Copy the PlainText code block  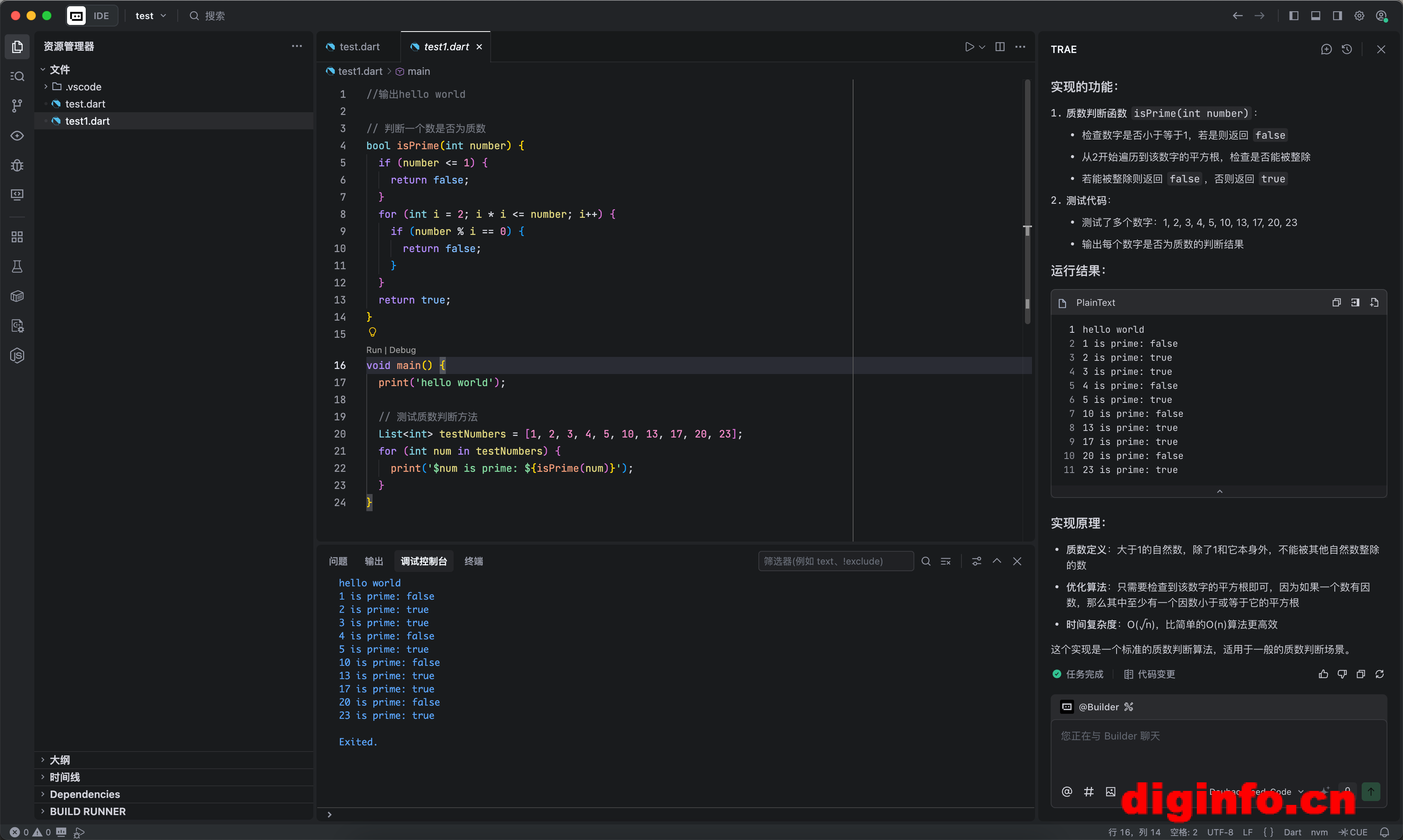(x=1336, y=303)
